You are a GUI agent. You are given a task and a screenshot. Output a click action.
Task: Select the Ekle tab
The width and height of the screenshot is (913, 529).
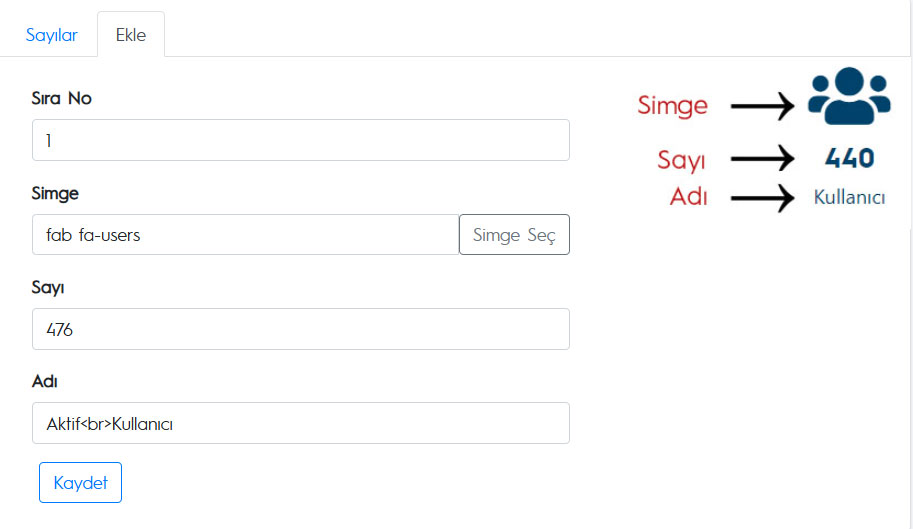pyautogui.click(x=131, y=35)
